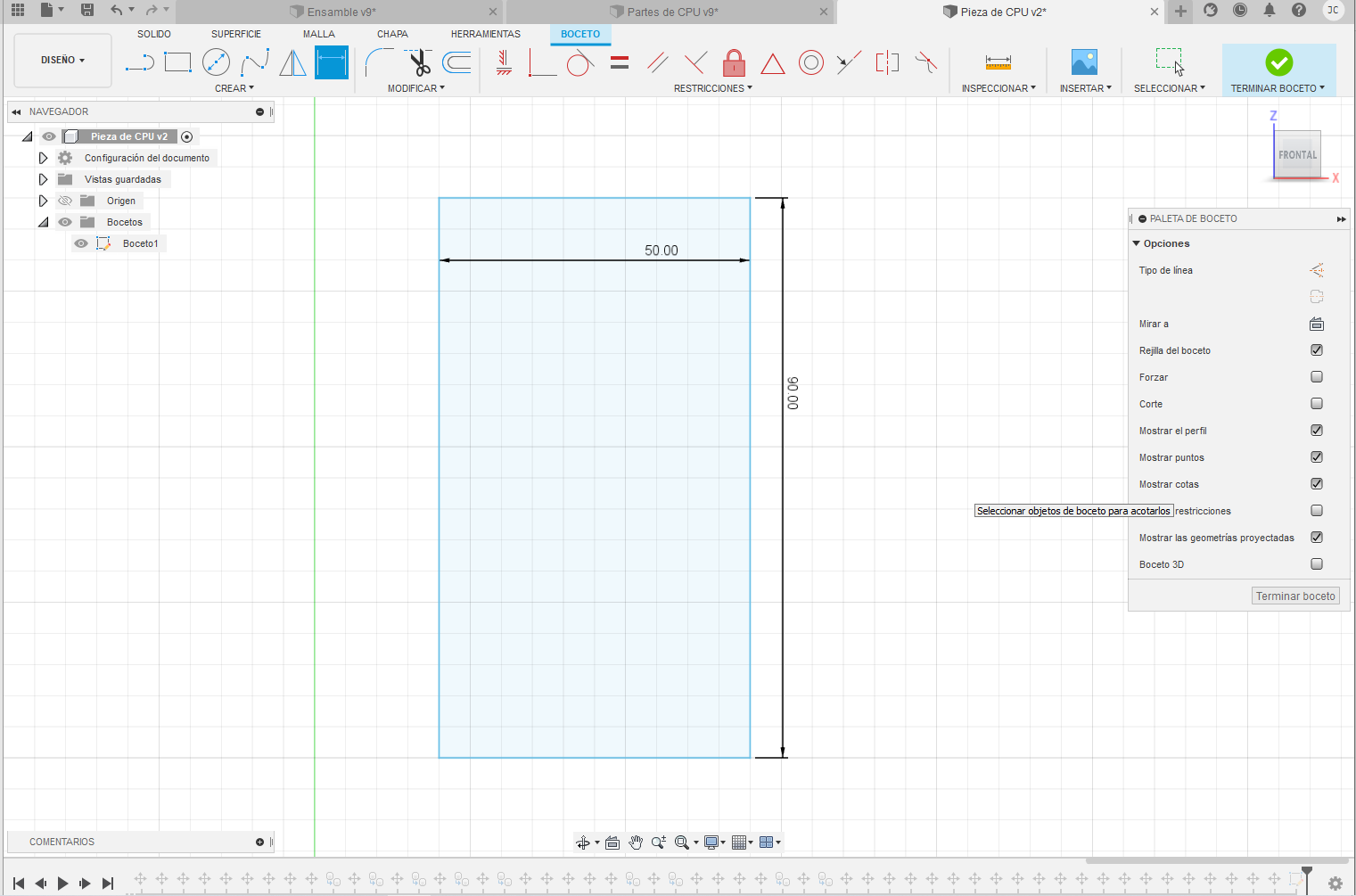Enable the Forzar checkbox
The height and width of the screenshot is (896, 1356).
click(1317, 377)
